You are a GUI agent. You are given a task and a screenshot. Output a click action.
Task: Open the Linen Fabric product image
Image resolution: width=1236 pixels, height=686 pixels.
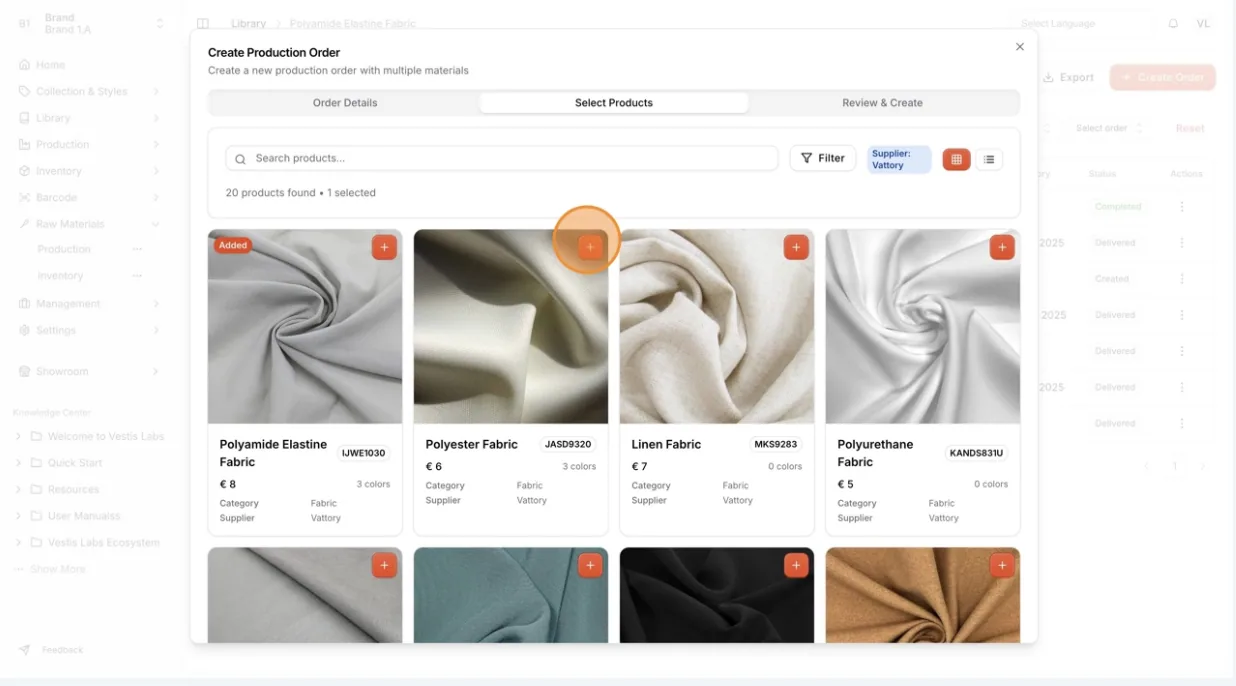(717, 327)
